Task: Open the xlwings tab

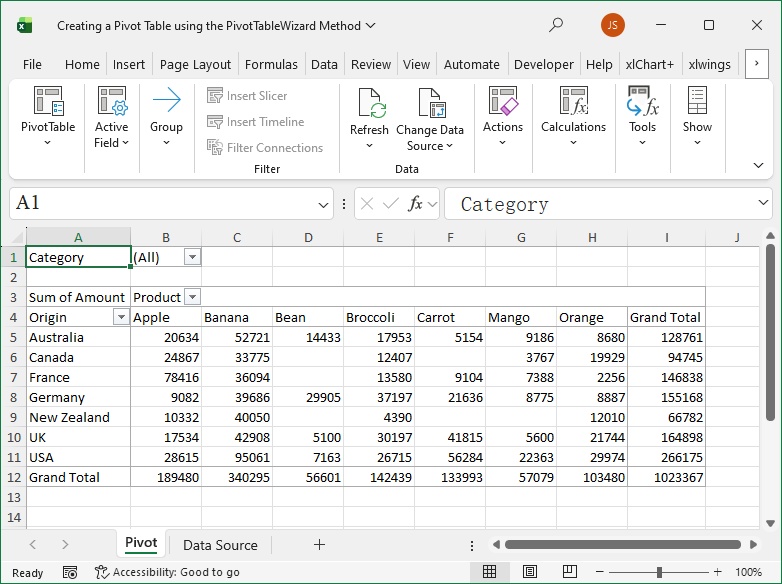Action: (709, 64)
